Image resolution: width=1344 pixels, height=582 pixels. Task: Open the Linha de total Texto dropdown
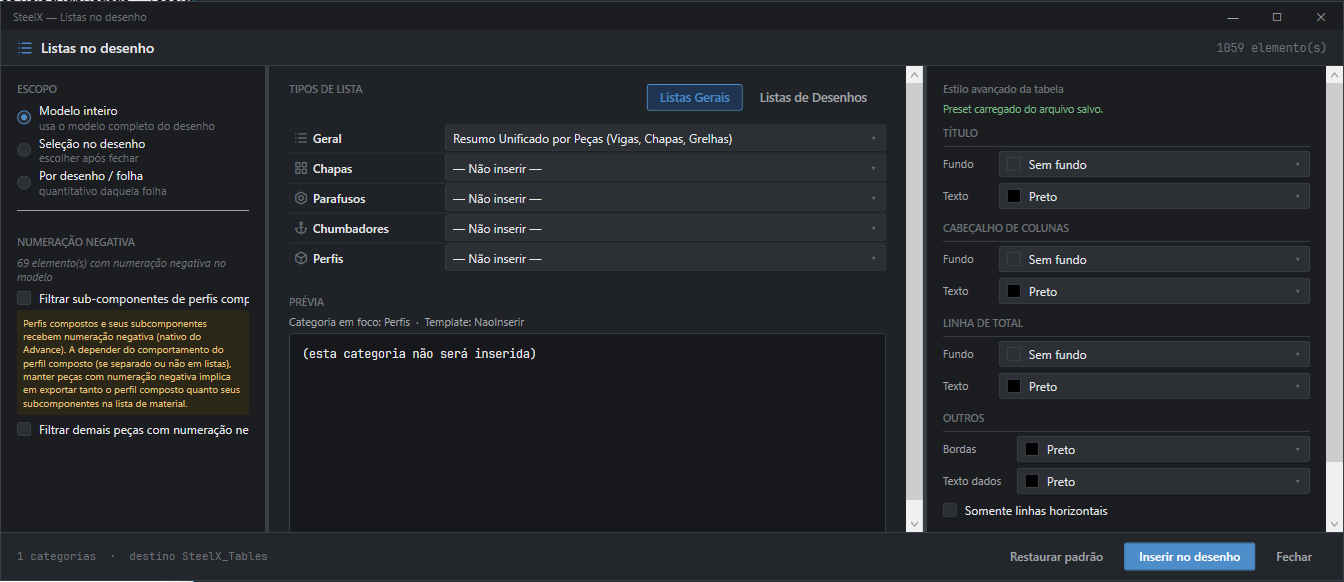[x=1154, y=386]
